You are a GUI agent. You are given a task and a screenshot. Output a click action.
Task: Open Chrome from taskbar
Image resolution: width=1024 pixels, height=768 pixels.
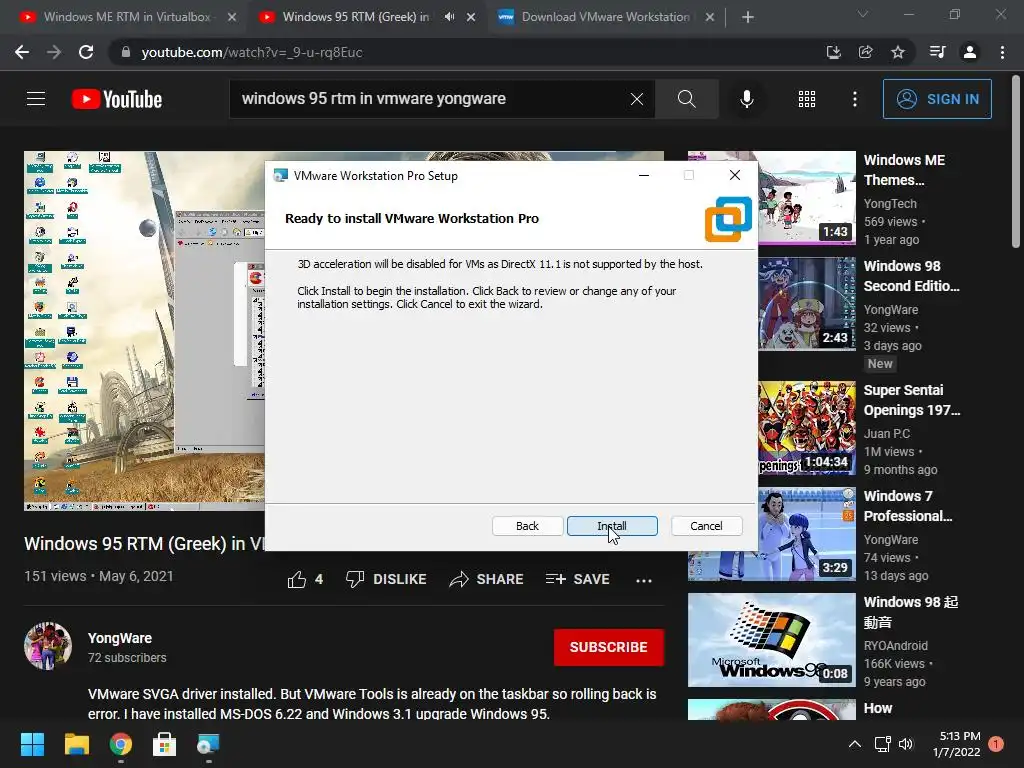pyautogui.click(x=121, y=744)
